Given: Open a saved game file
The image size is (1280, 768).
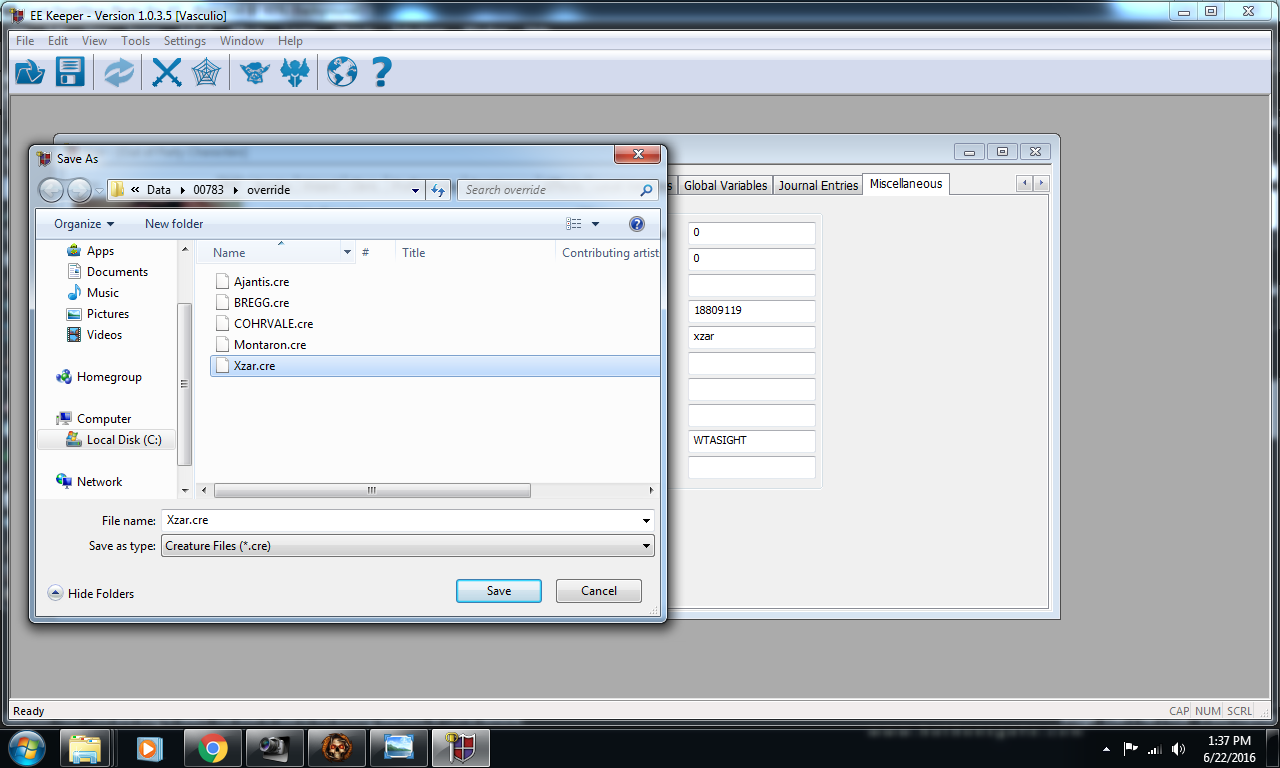Looking at the screenshot, I should tap(28, 71).
